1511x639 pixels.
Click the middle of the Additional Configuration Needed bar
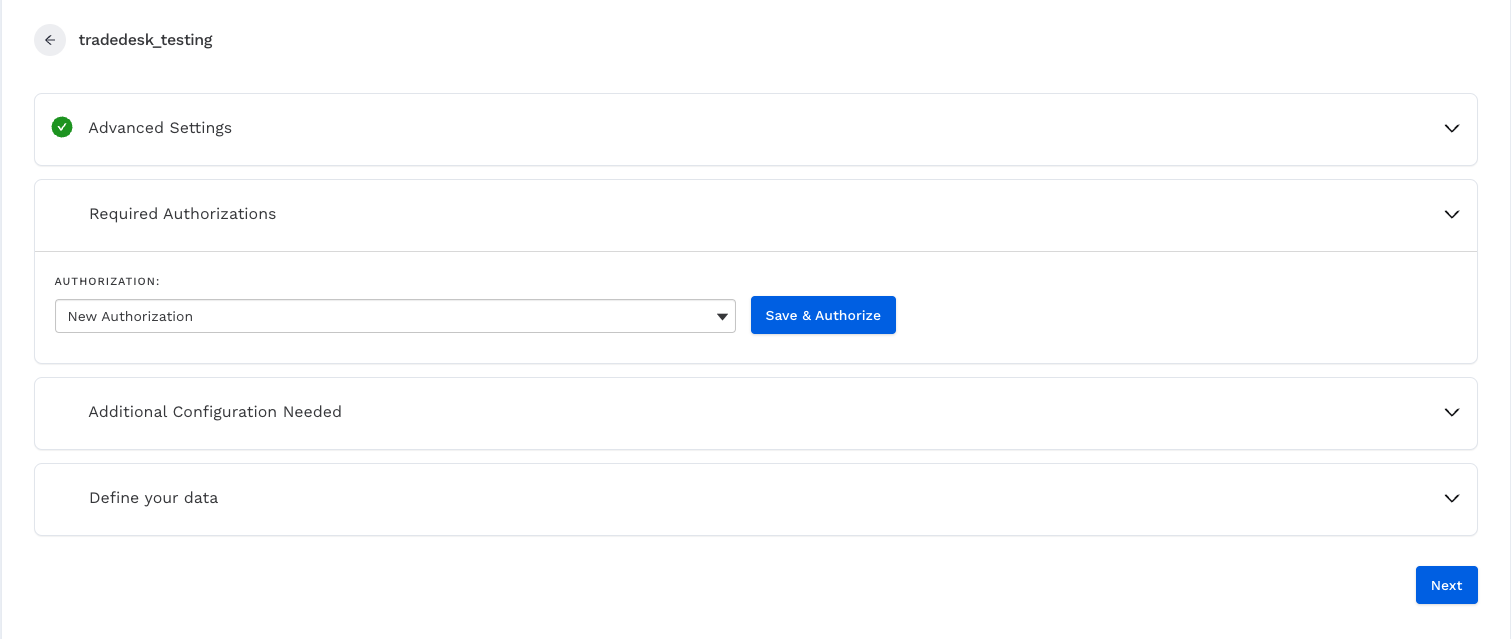(x=755, y=413)
